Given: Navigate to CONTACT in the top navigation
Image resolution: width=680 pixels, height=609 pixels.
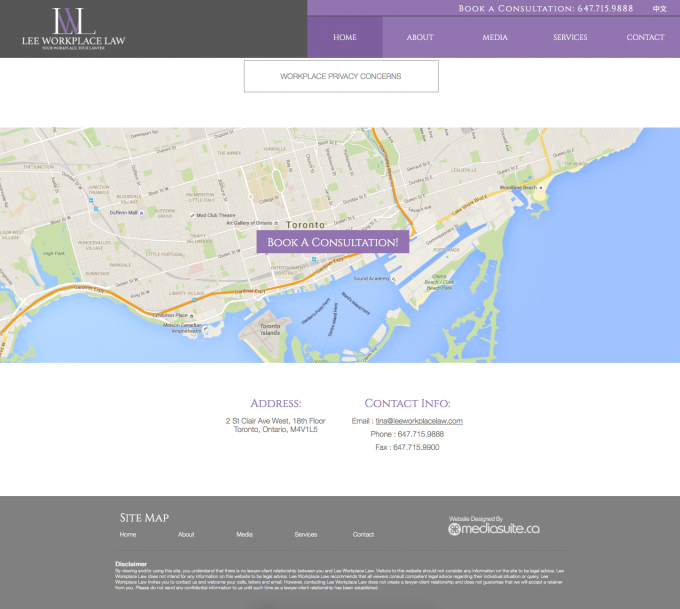Looking at the screenshot, I should [645, 38].
